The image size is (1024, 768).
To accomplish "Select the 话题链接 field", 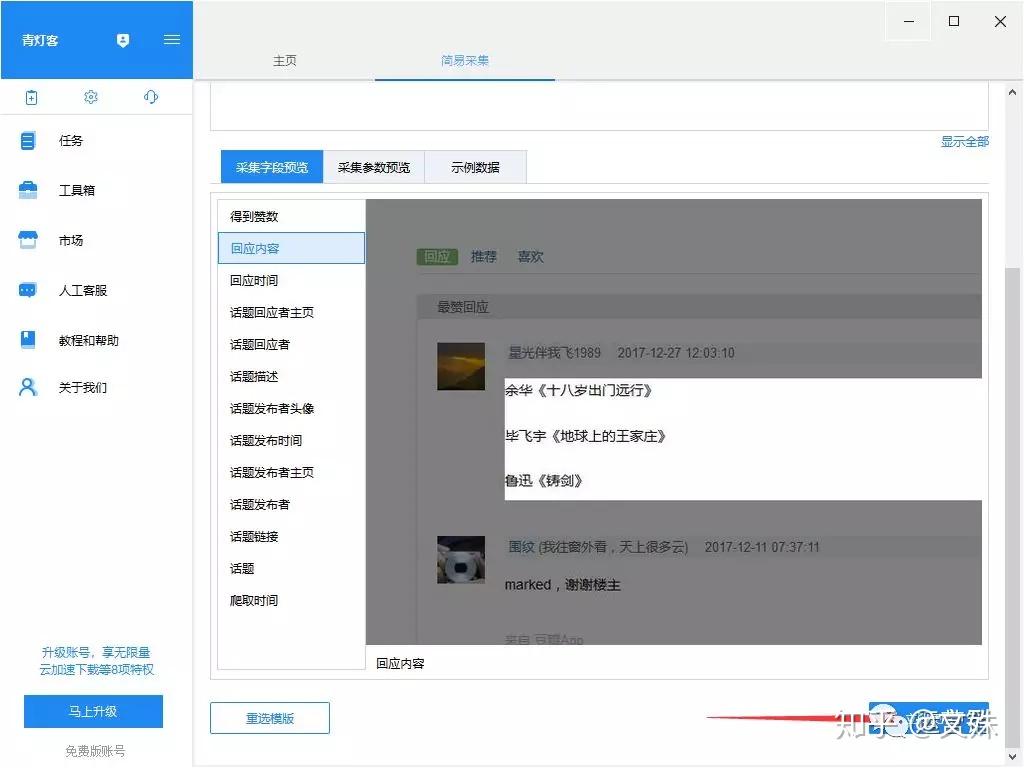I will point(291,536).
